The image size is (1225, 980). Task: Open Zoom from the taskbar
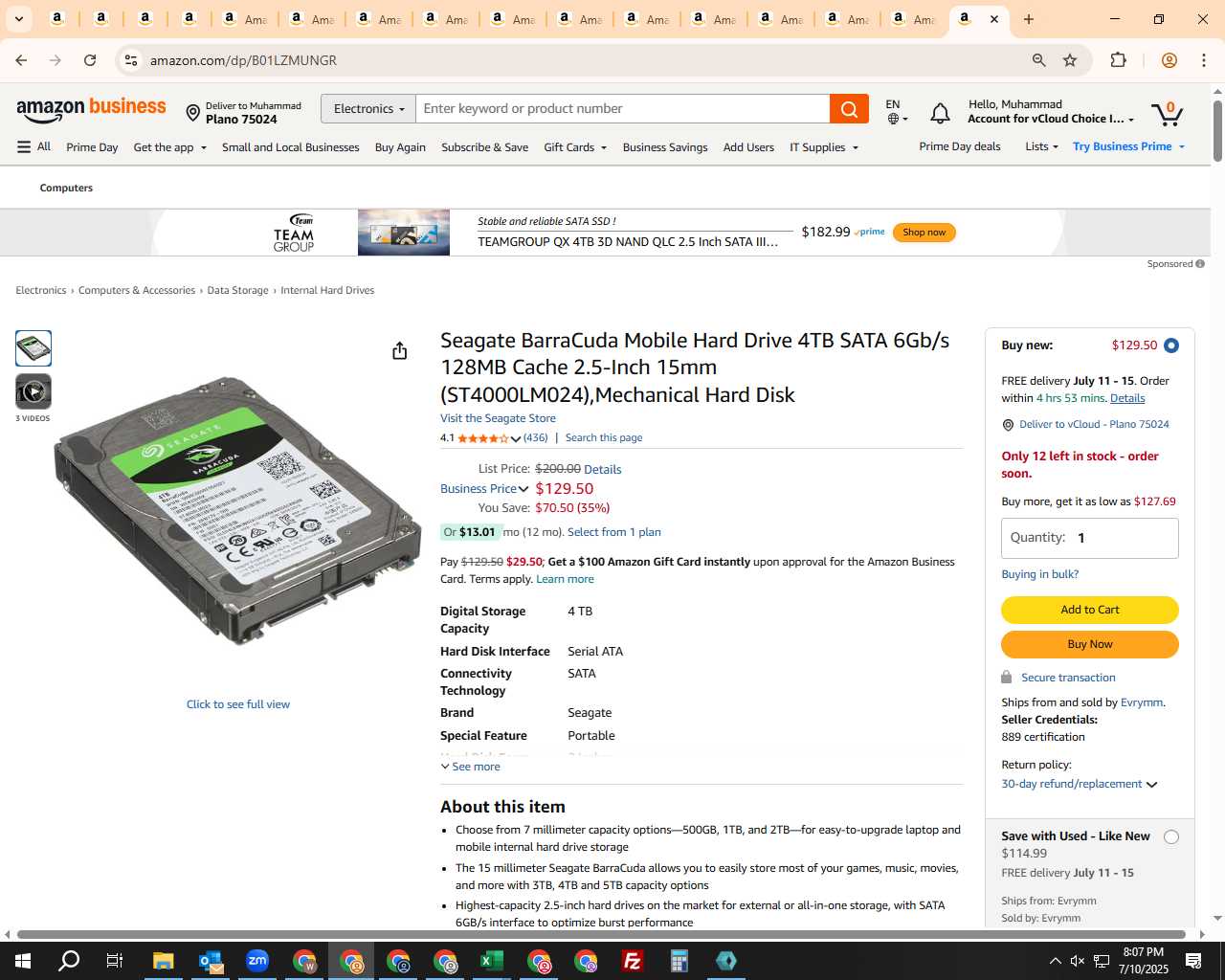[257, 961]
